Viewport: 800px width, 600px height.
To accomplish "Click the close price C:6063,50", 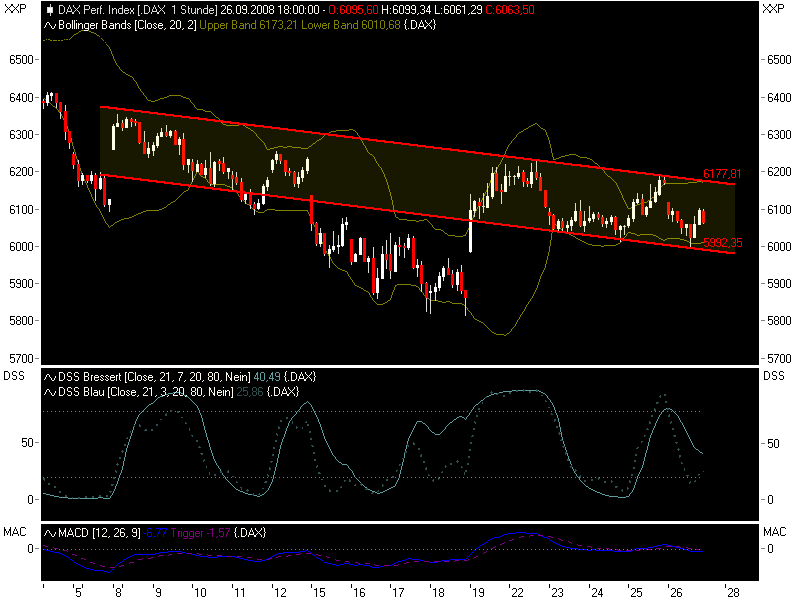I will tap(510, 10).
